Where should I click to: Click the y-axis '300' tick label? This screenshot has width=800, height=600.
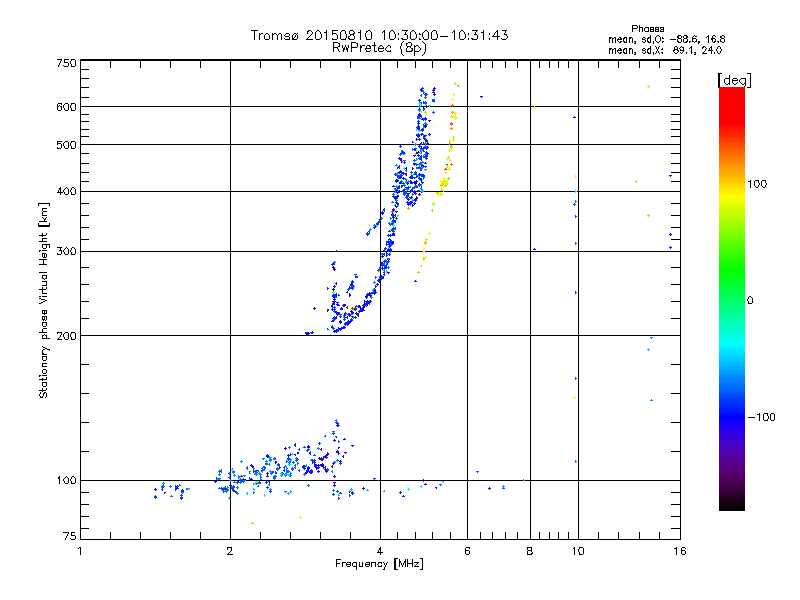tap(66, 252)
